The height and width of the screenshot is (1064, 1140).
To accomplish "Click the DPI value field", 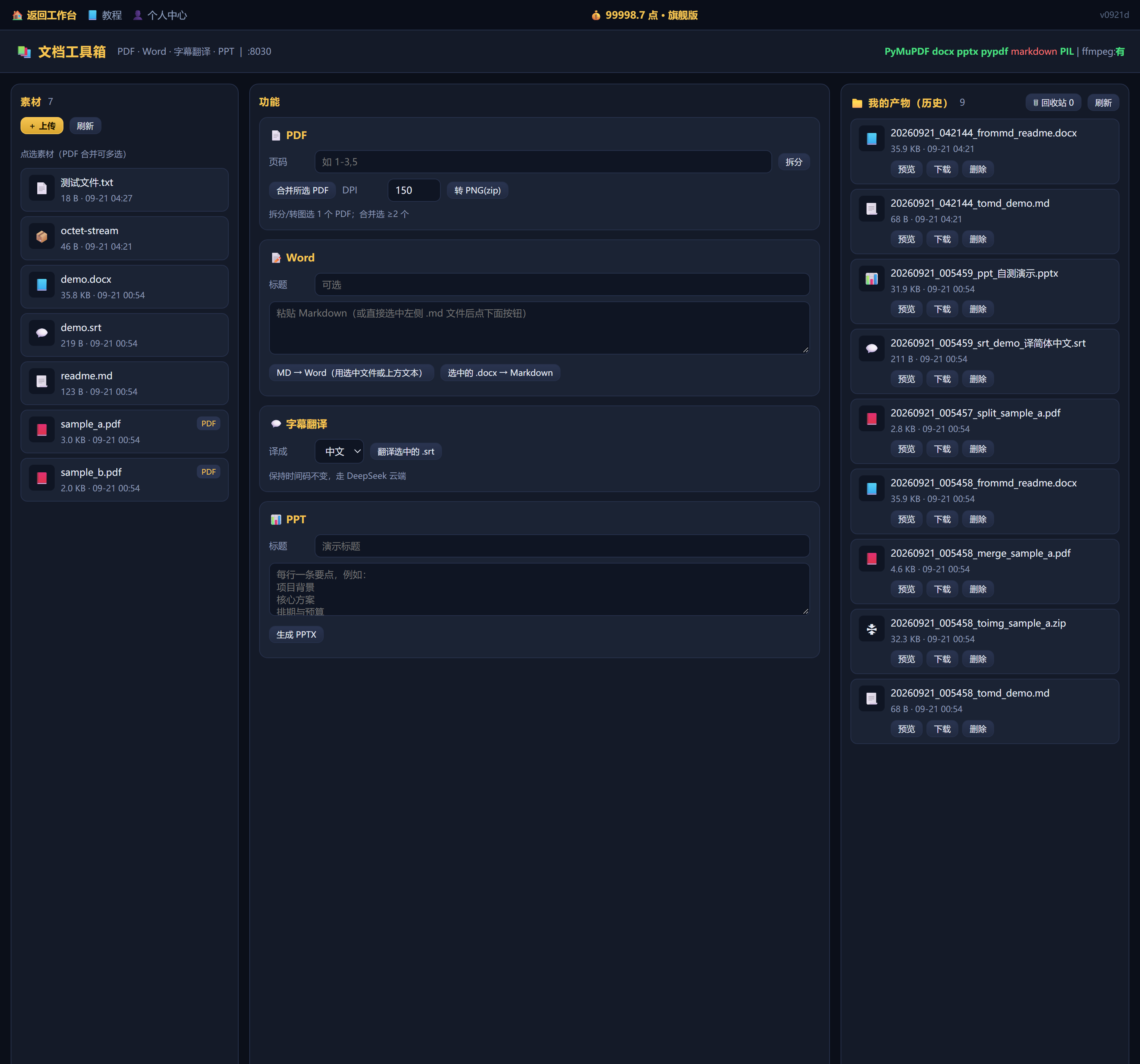I will click(x=413, y=190).
